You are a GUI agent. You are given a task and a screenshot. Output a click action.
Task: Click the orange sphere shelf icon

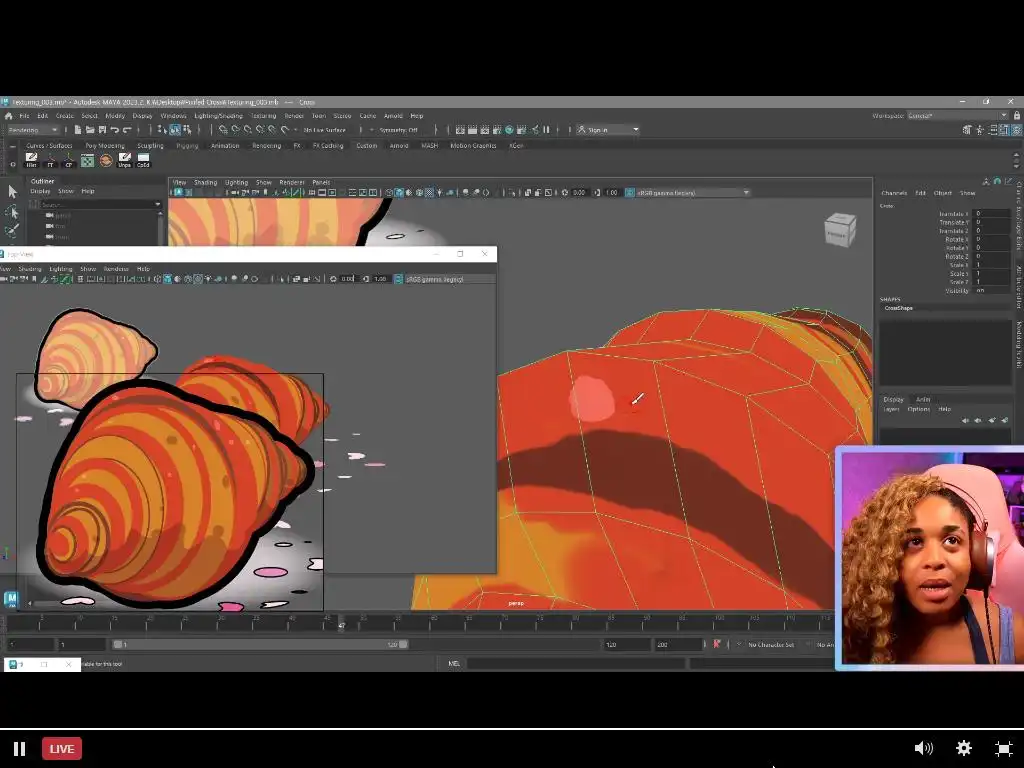(x=106, y=160)
